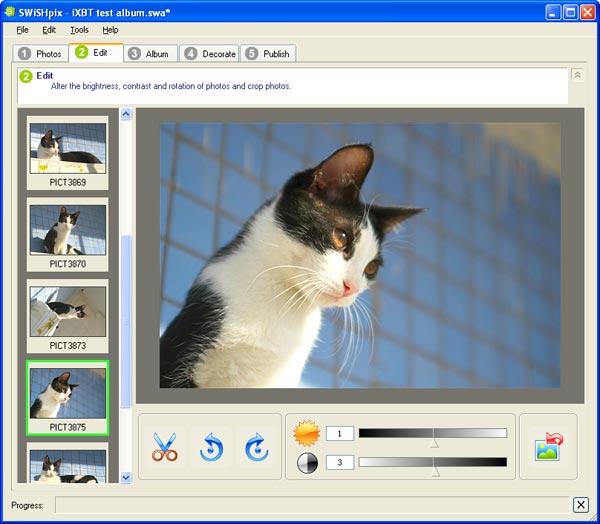Open the Tools menu
Screen dimensions: 600x524
(x=79, y=30)
